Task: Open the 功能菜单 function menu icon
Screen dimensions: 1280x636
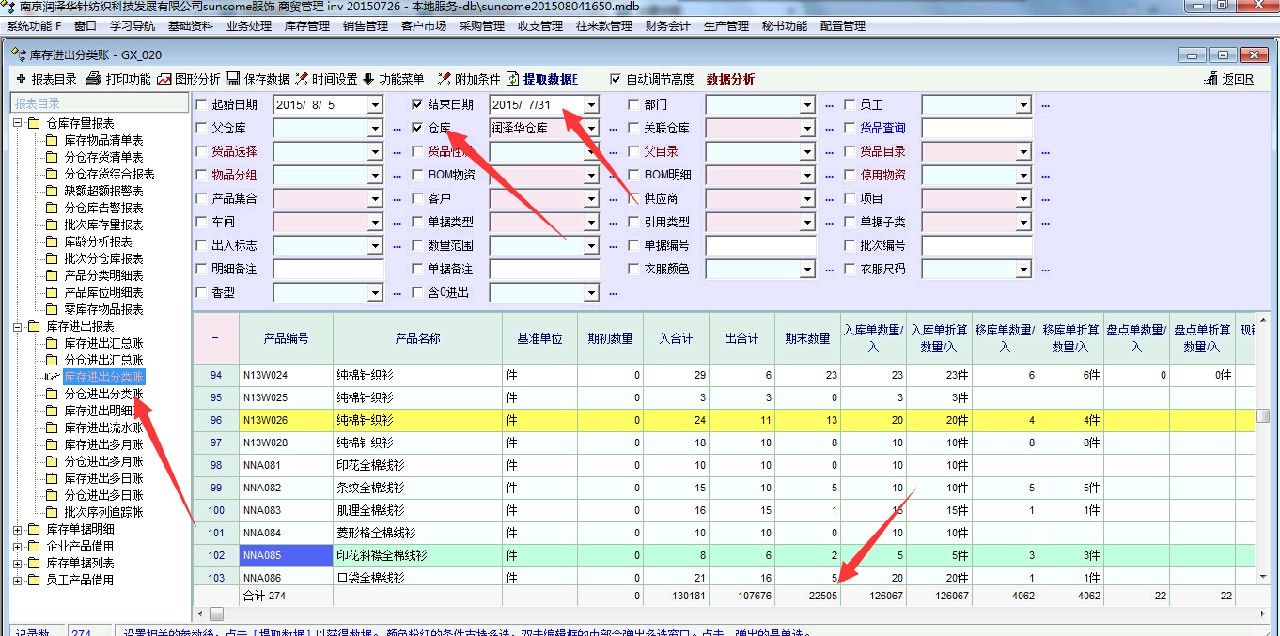Action: tap(368, 79)
